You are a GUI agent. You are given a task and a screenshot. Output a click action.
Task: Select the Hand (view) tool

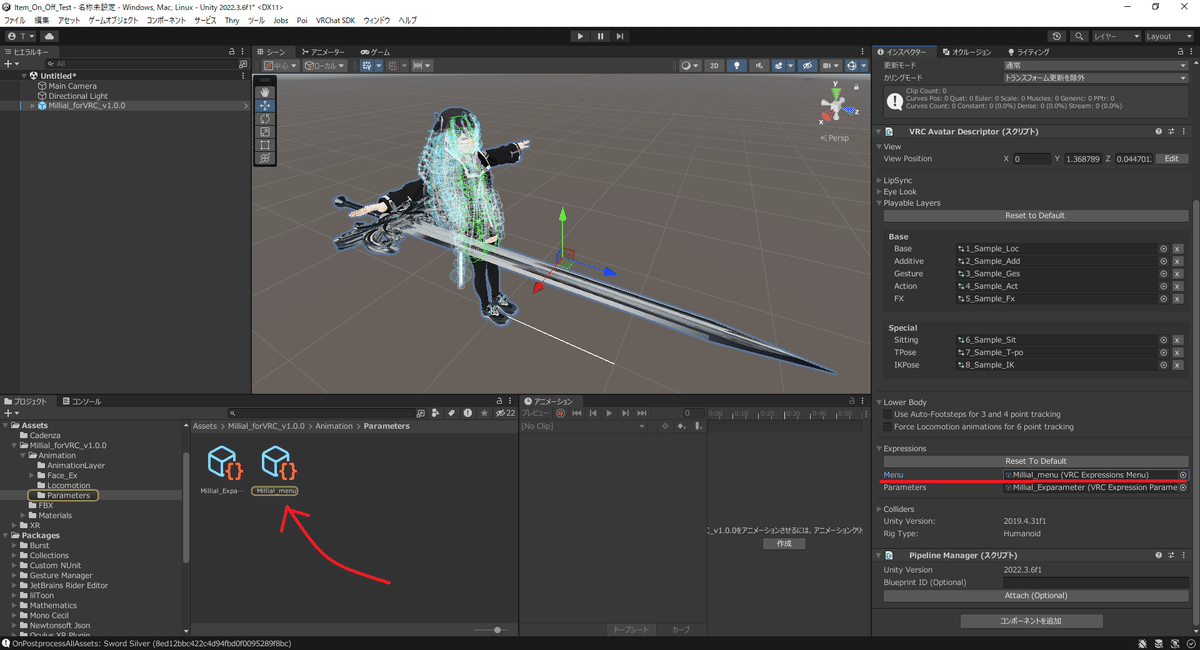pos(265,92)
